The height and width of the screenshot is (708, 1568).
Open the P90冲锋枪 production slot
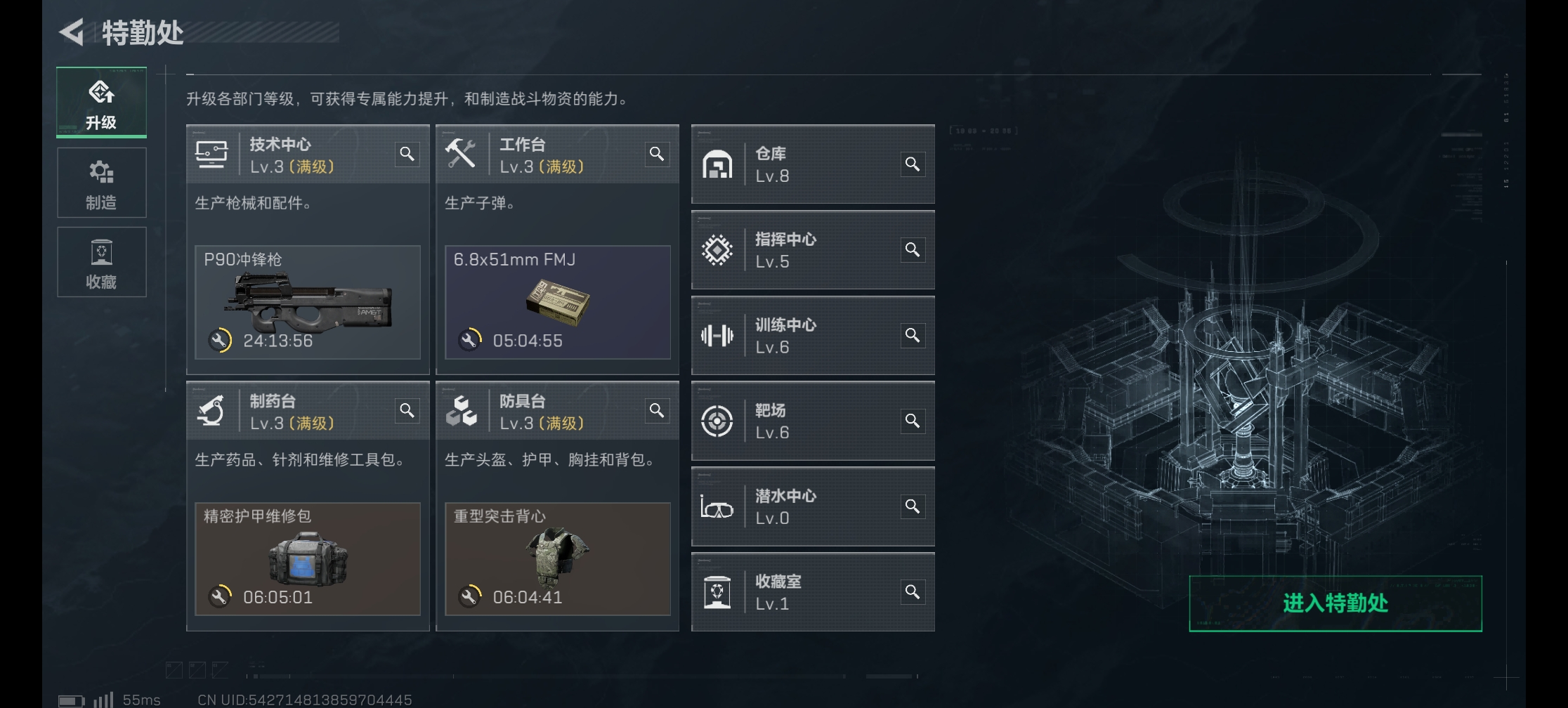coord(308,302)
